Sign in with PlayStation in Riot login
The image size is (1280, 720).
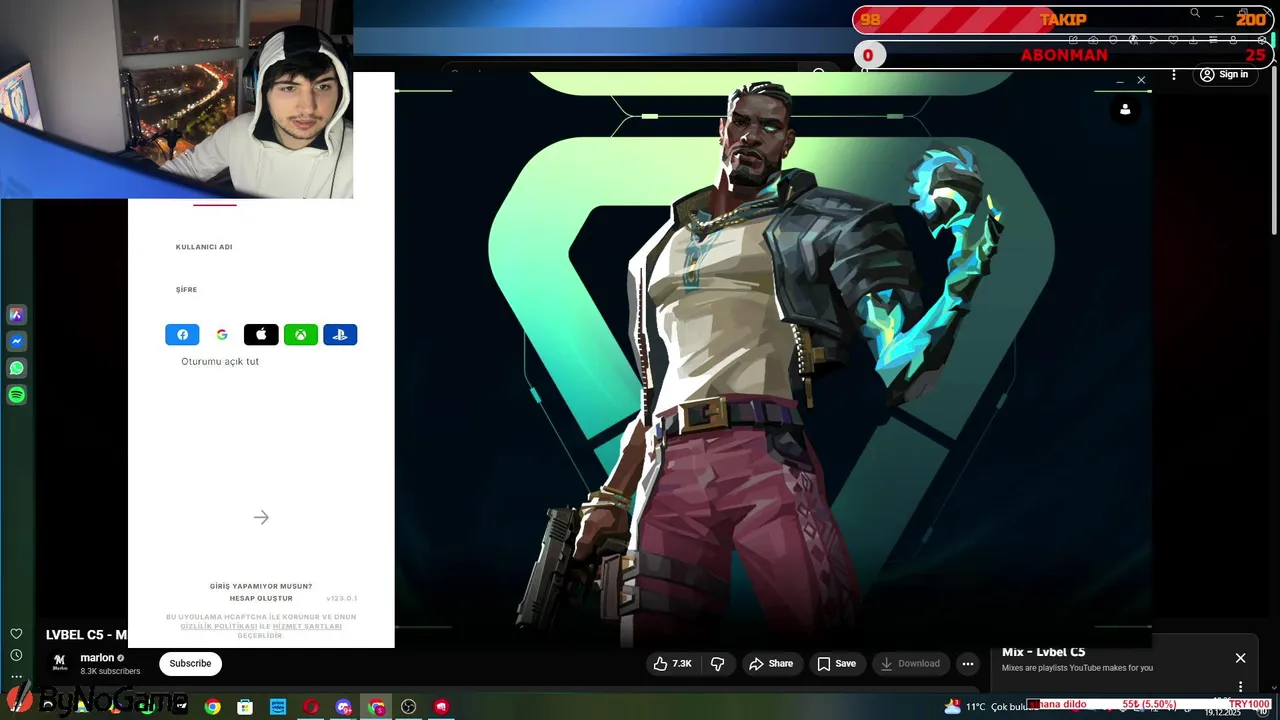coord(340,335)
